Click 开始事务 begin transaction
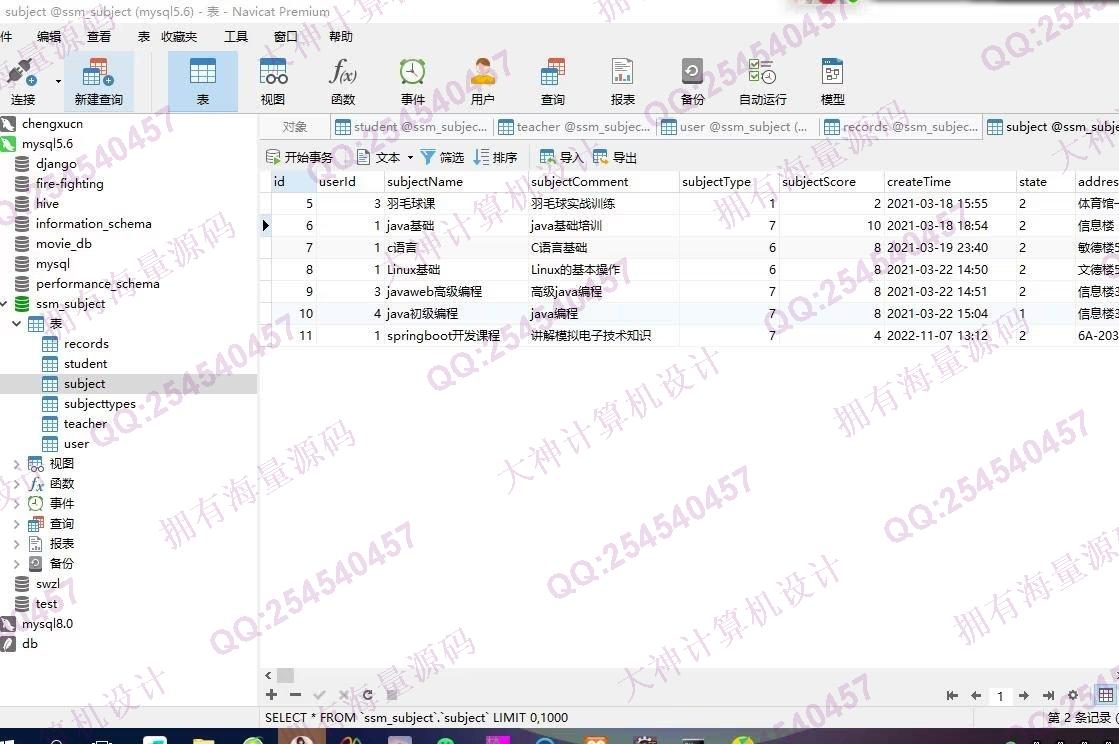The image size is (1119, 744). click(299, 157)
